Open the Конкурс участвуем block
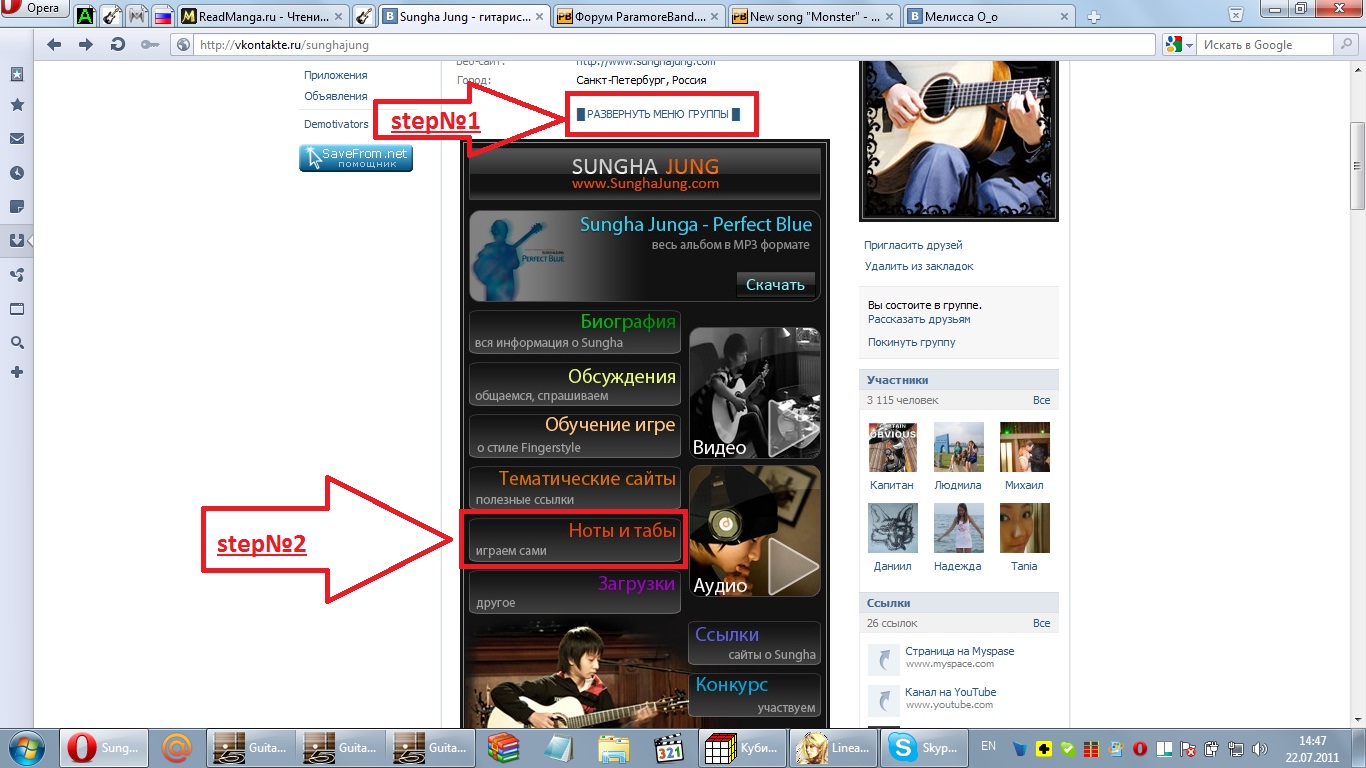 (754, 695)
